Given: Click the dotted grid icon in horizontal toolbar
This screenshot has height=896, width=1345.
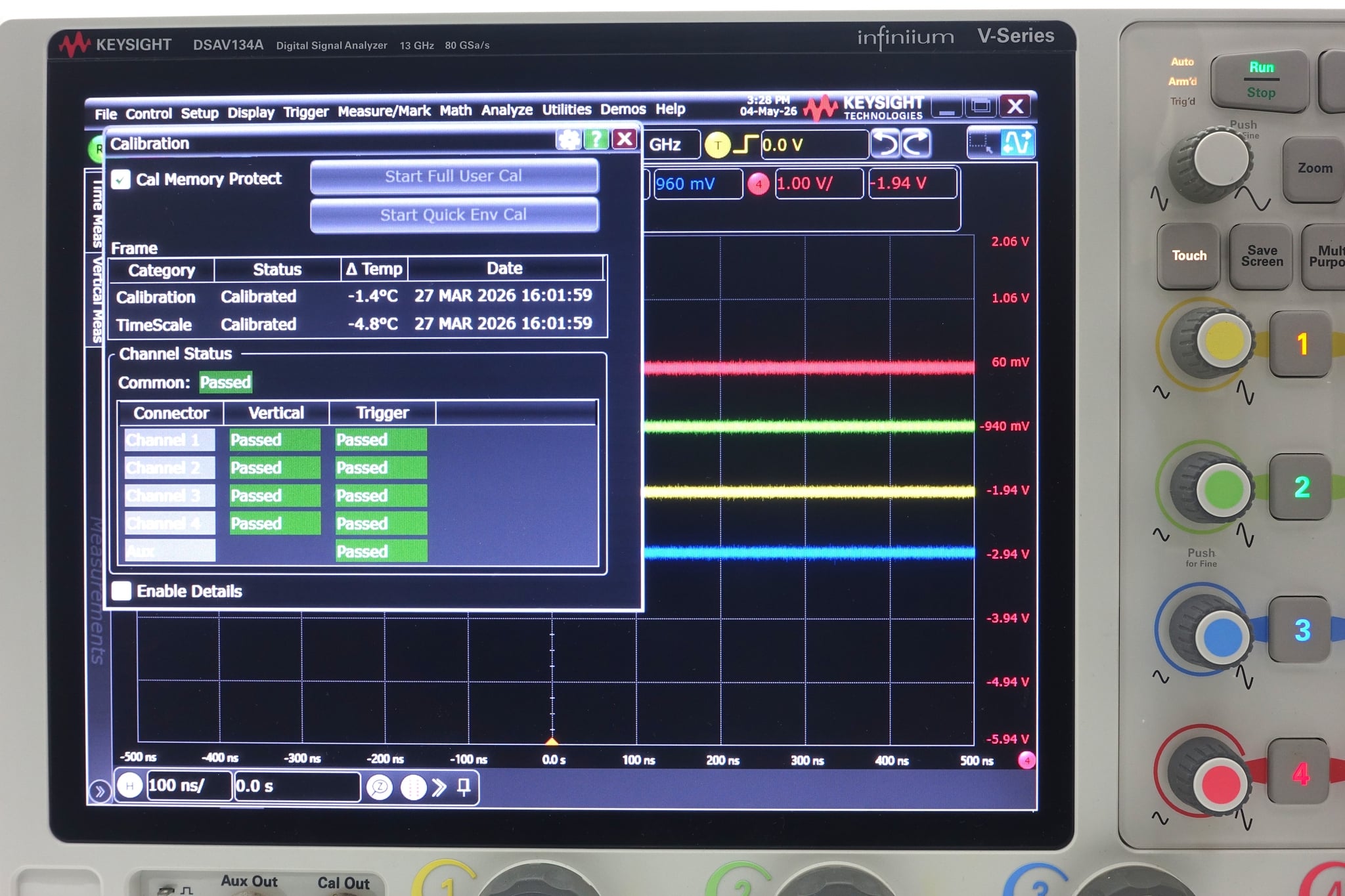Looking at the screenshot, I should tap(412, 787).
